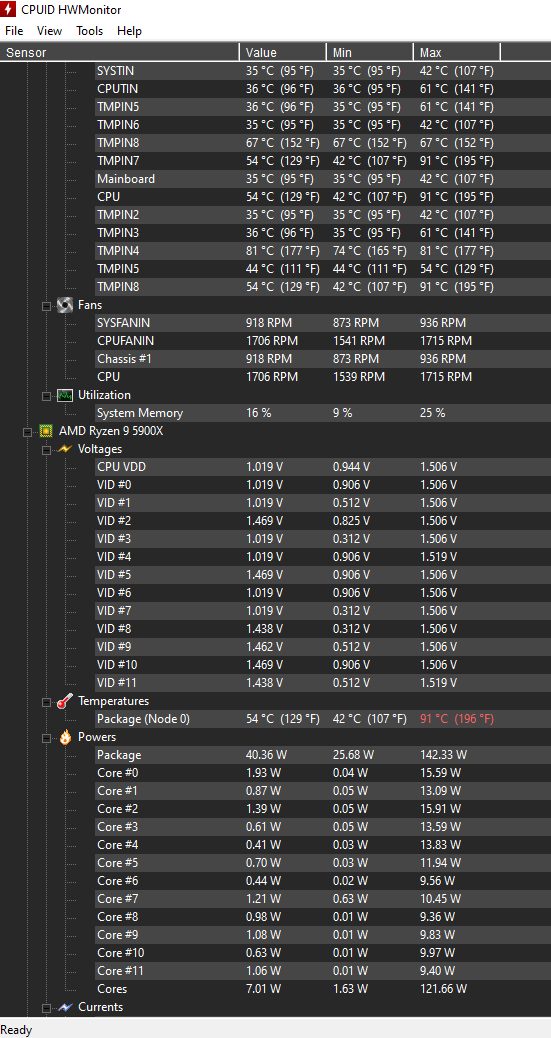Select the VID #11 row
The height and width of the screenshot is (1038, 551).
point(323,683)
